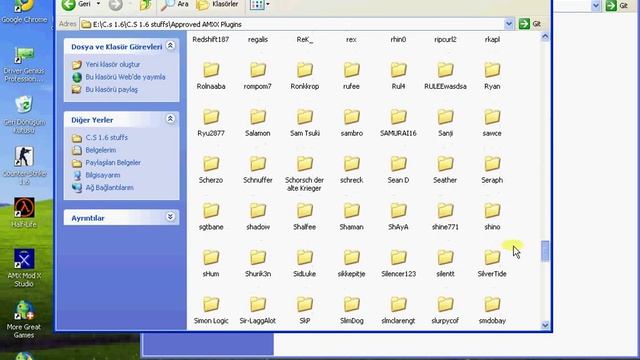Open the Geri history dropdown arrow
The image size is (640, 360).
click(x=98, y=4)
